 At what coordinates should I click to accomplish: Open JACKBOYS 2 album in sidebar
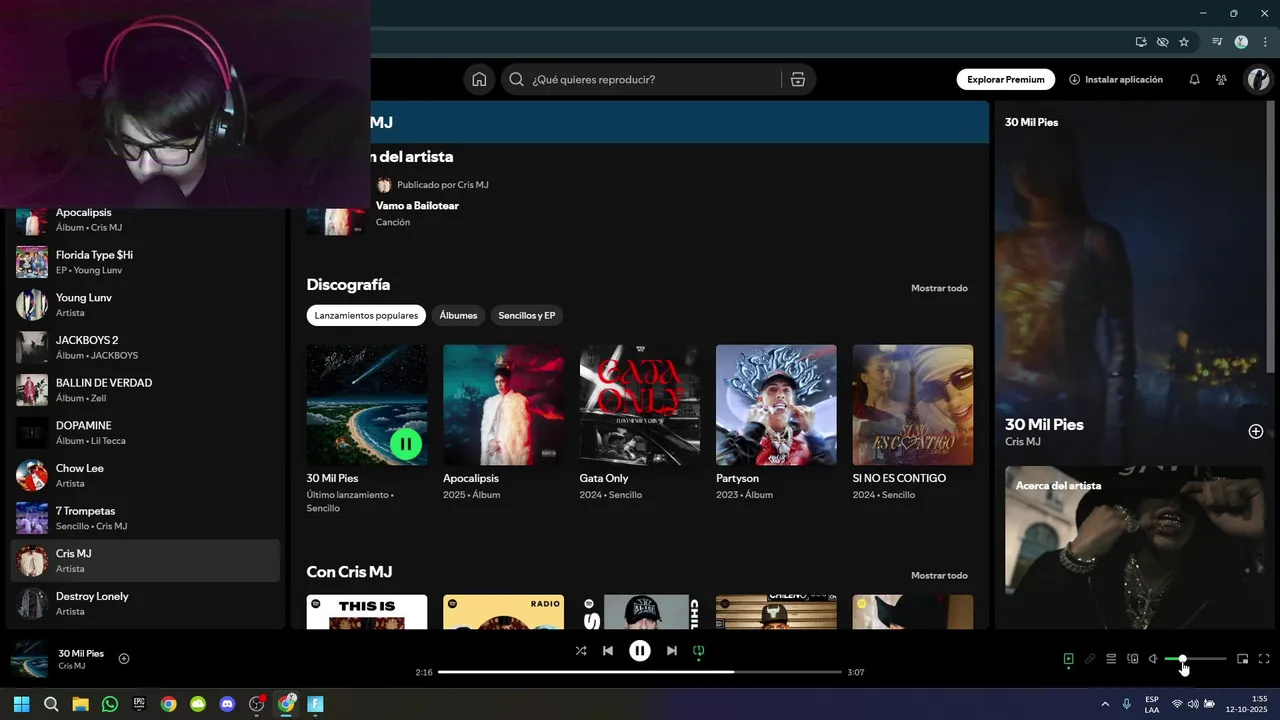pyautogui.click(x=145, y=347)
